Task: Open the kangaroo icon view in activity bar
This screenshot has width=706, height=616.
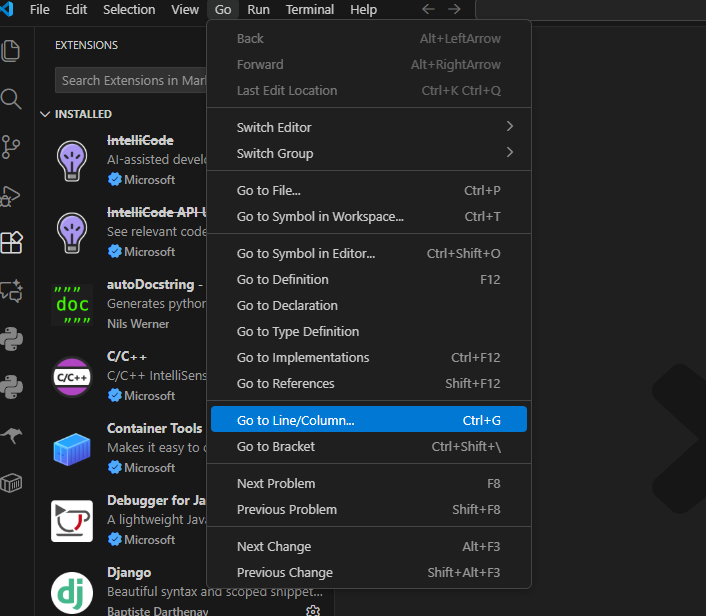Action: [x=11, y=435]
